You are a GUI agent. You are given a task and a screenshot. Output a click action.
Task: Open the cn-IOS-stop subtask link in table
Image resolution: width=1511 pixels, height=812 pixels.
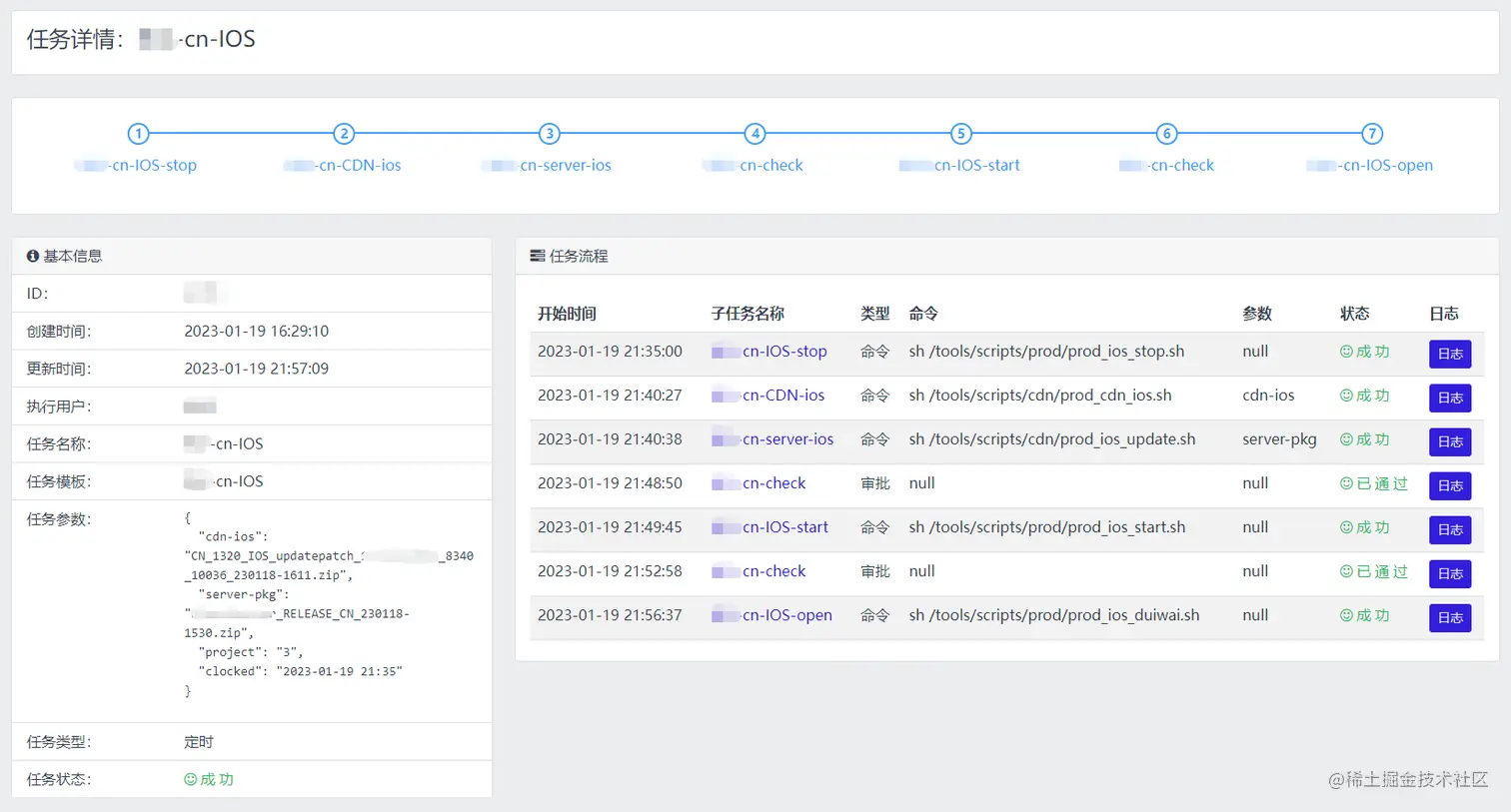[x=769, y=352]
